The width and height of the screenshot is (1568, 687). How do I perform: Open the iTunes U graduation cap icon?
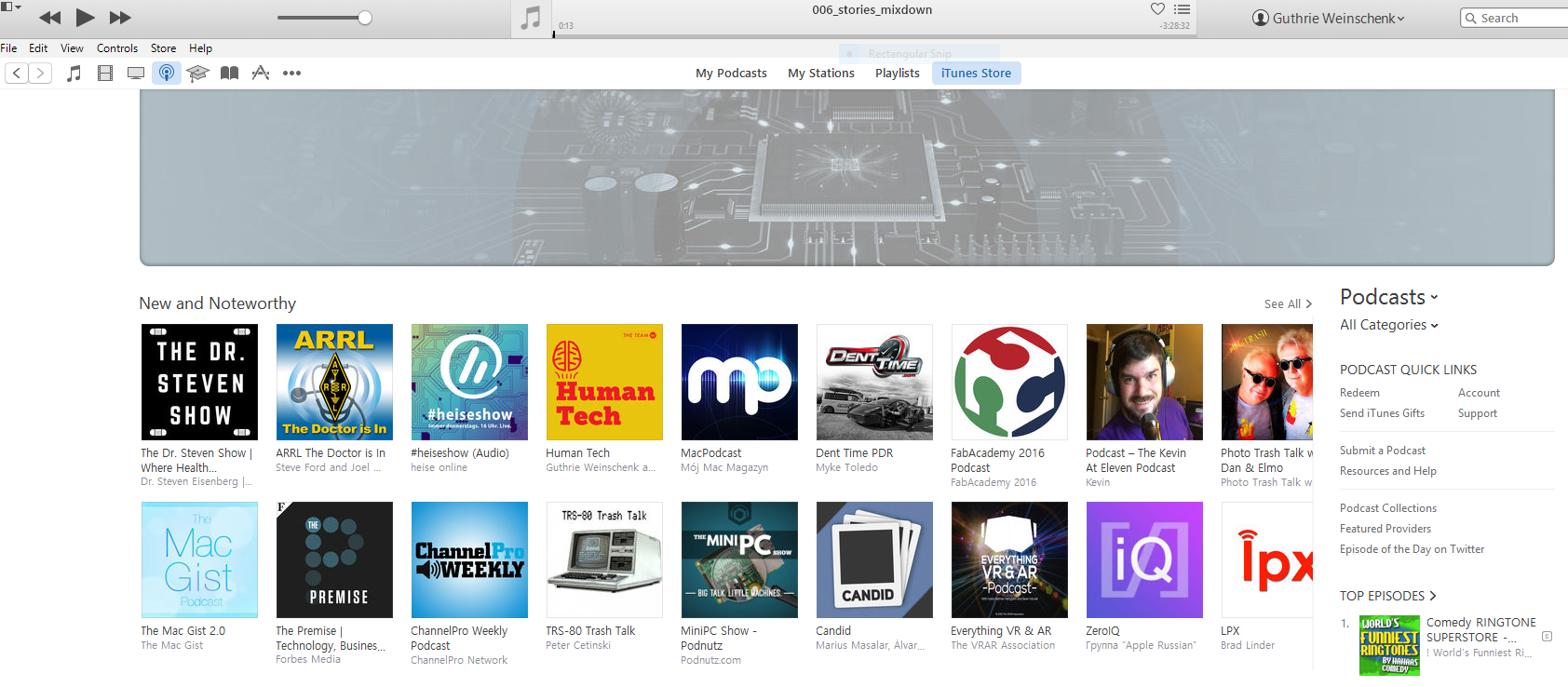[x=197, y=74]
